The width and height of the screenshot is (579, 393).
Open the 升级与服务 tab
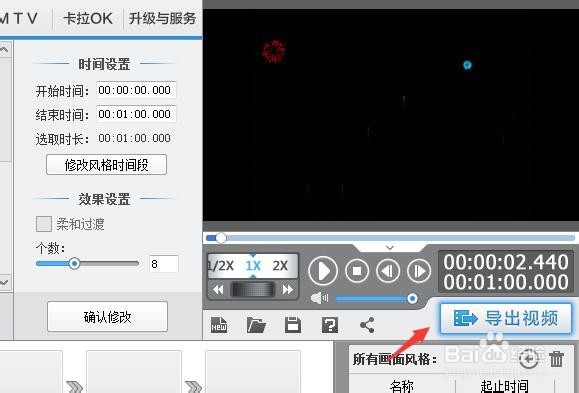[x=162, y=18]
